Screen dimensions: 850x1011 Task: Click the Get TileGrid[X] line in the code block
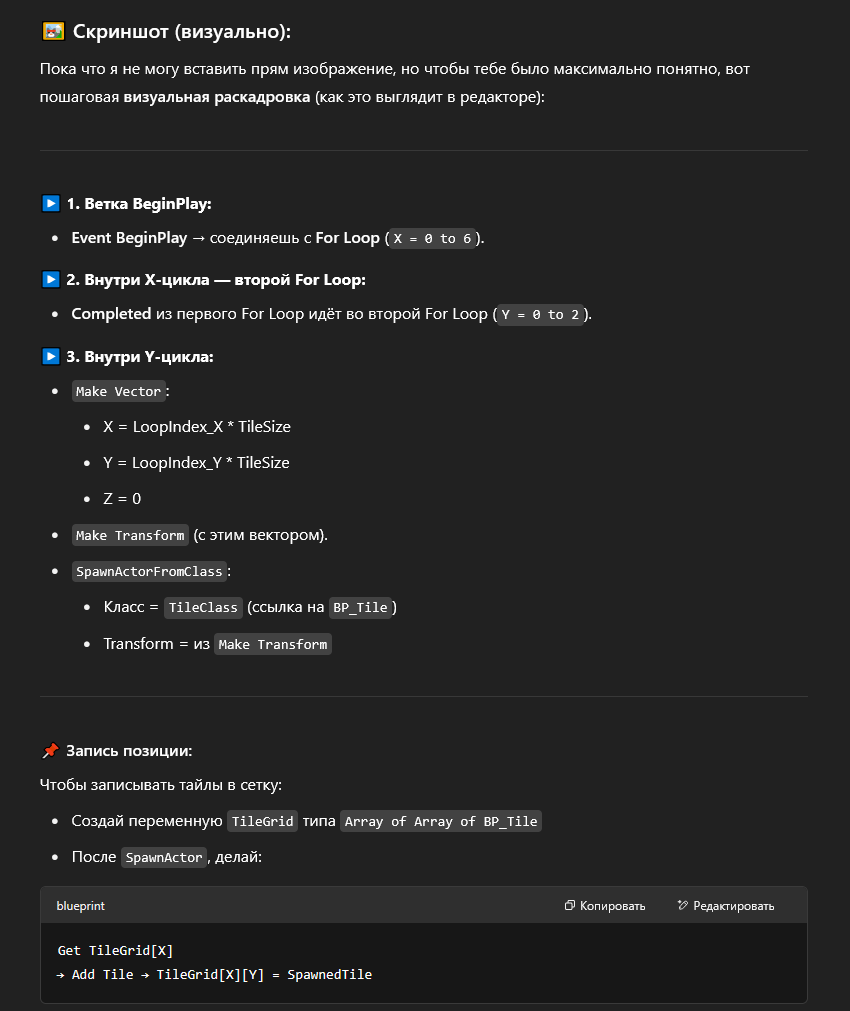116,951
